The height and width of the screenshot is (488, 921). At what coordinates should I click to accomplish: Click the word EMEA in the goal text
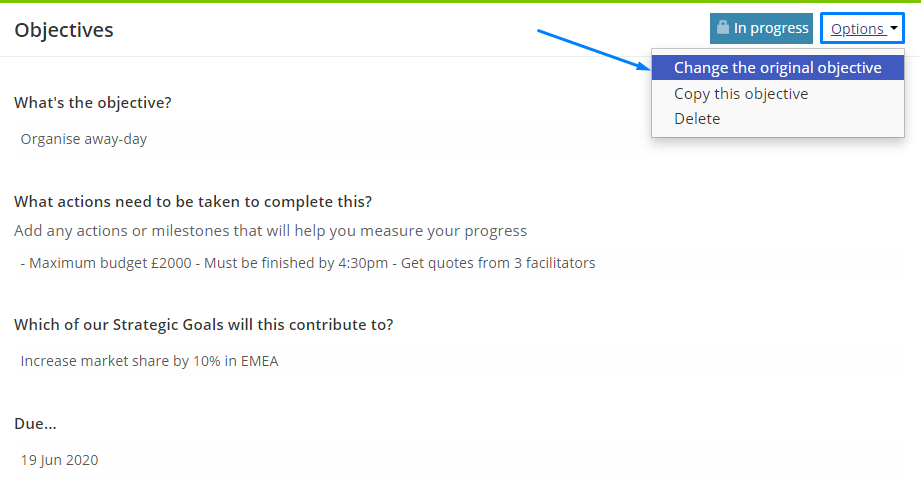tap(260, 361)
